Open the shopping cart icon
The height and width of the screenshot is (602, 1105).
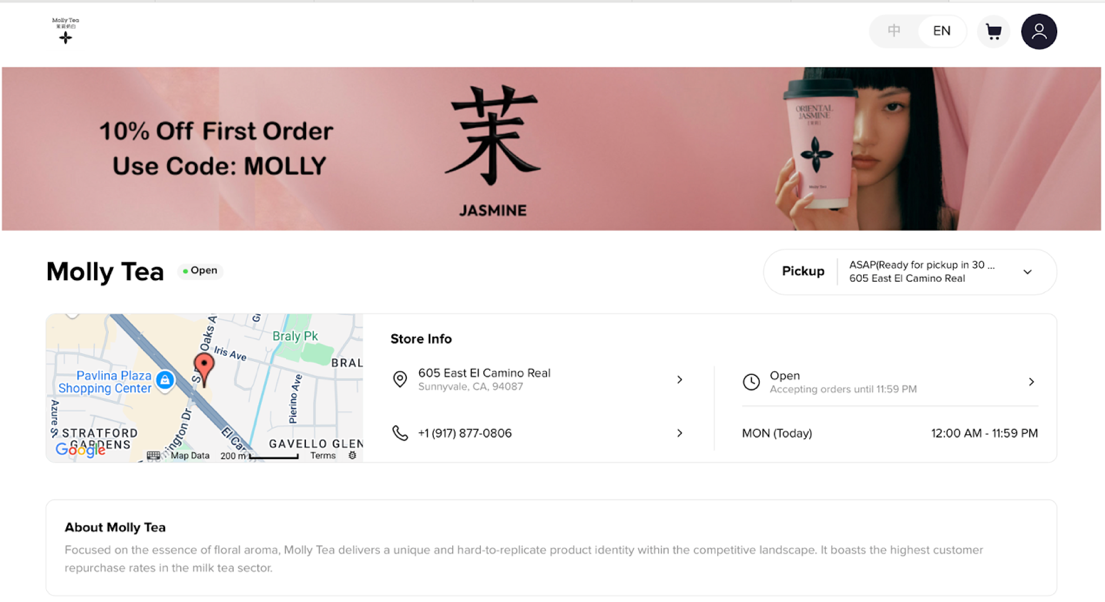click(x=994, y=32)
